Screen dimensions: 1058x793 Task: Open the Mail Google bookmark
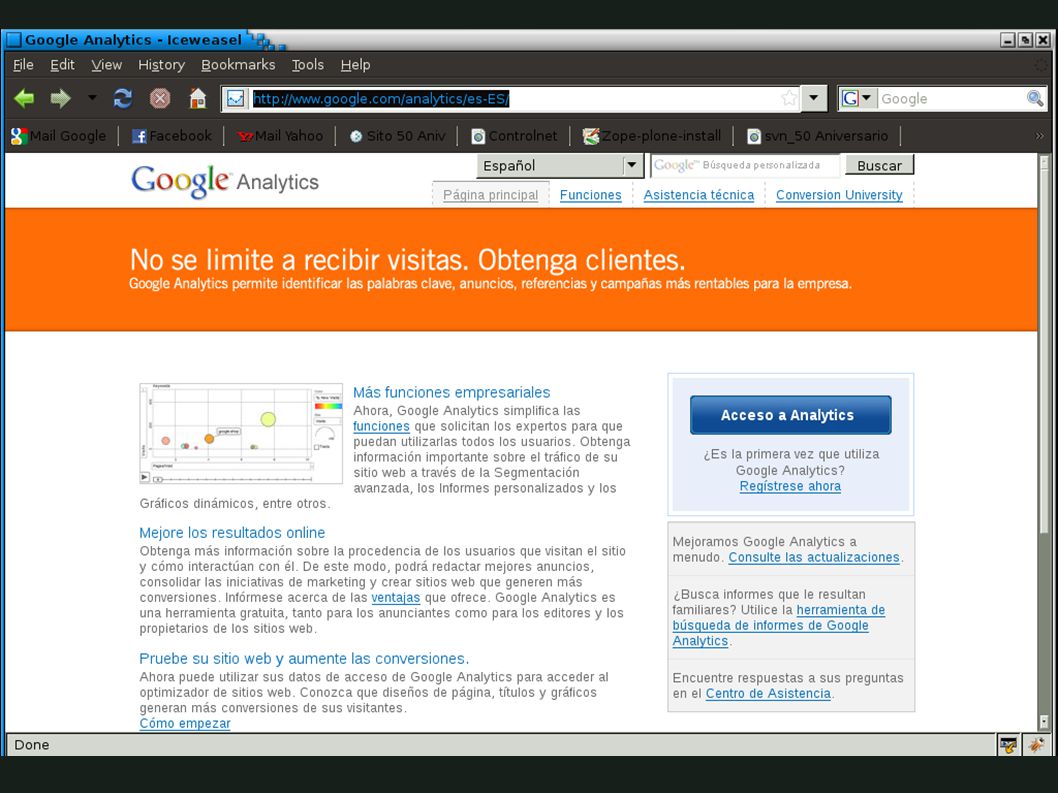point(59,136)
